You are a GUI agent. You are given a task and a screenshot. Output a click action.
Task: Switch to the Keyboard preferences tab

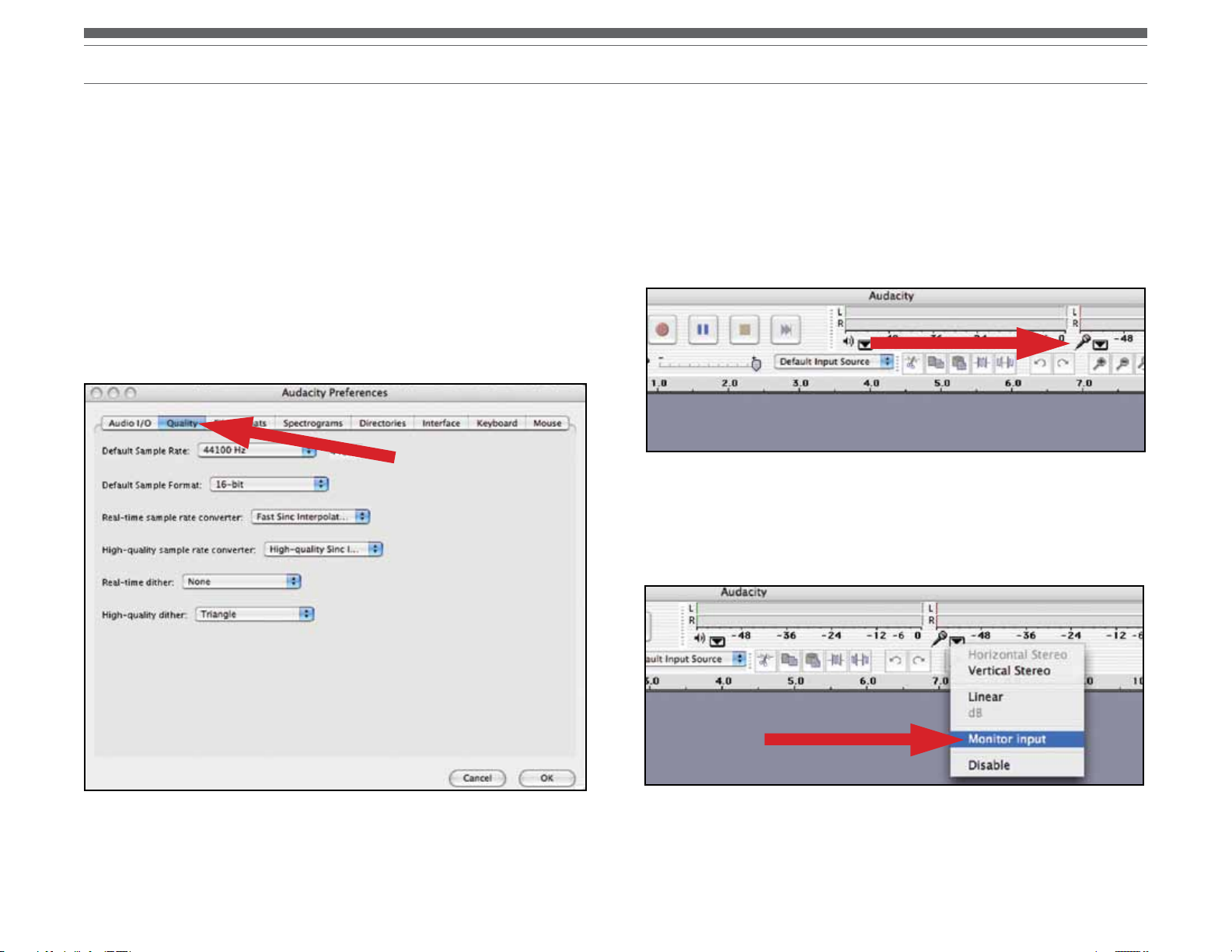coord(497,424)
